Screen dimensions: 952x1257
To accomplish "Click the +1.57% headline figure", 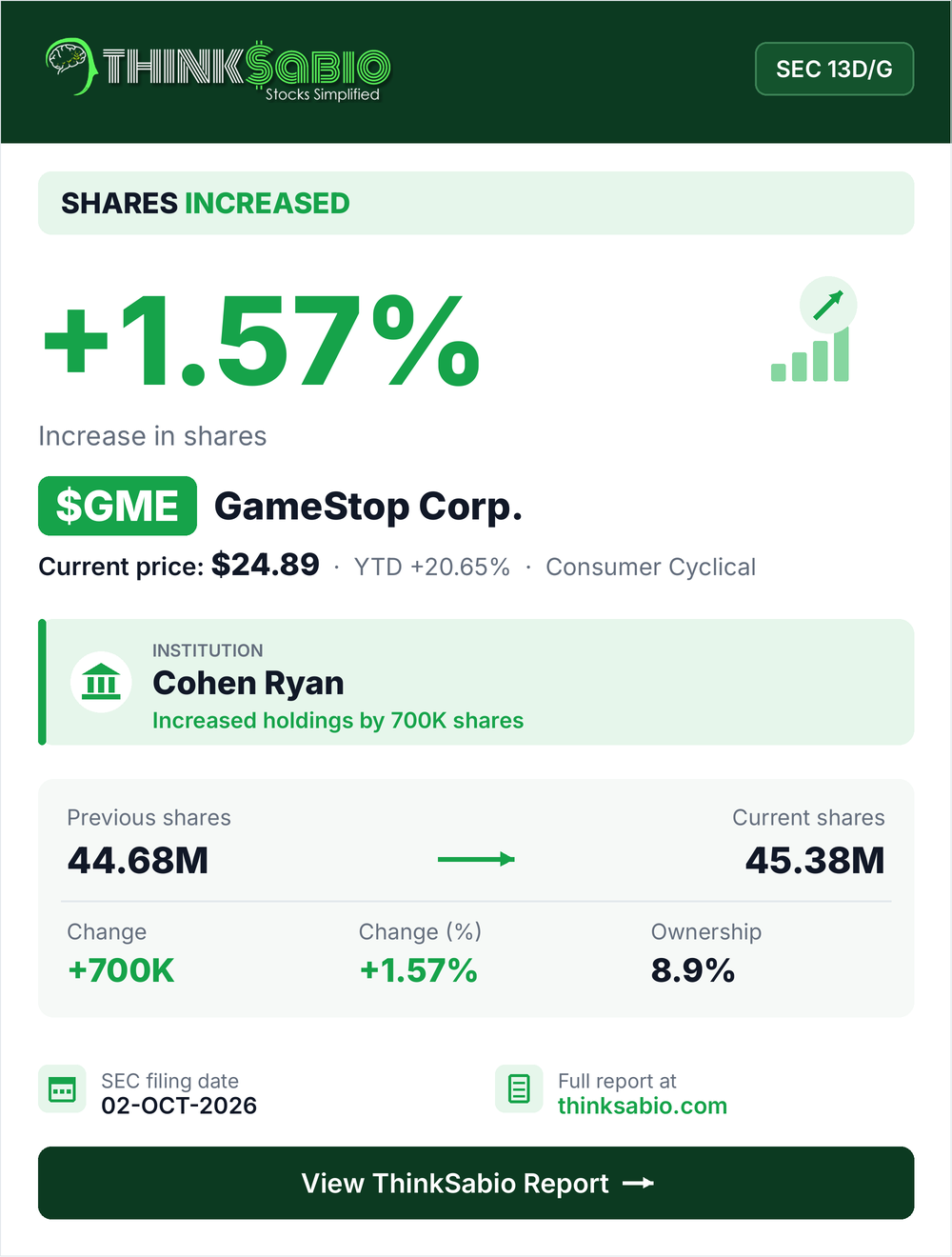I will tap(262, 341).
